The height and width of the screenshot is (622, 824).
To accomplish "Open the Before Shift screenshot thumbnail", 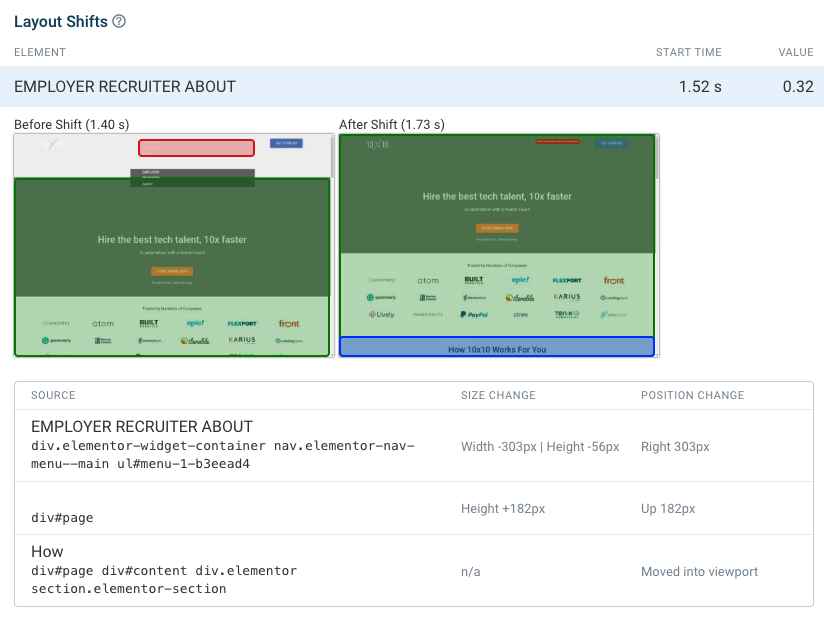I will [x=174, y=245].
